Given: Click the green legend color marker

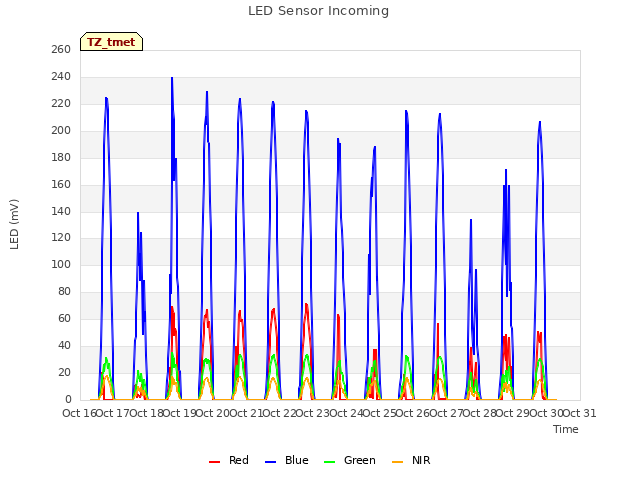Looking at the screenshot, I should (329, 462).
